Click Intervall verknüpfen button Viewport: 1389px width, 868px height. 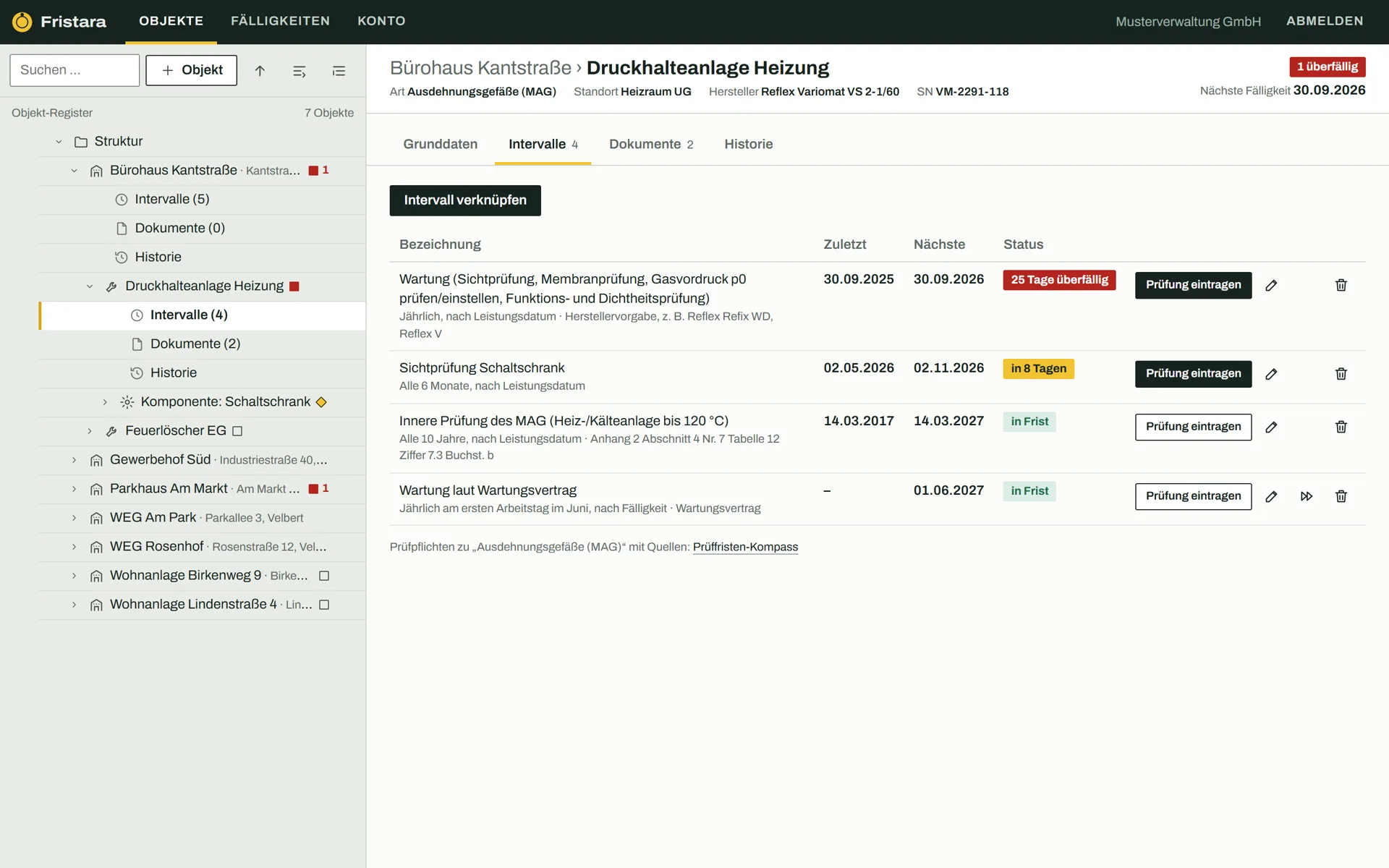point(465,200)
